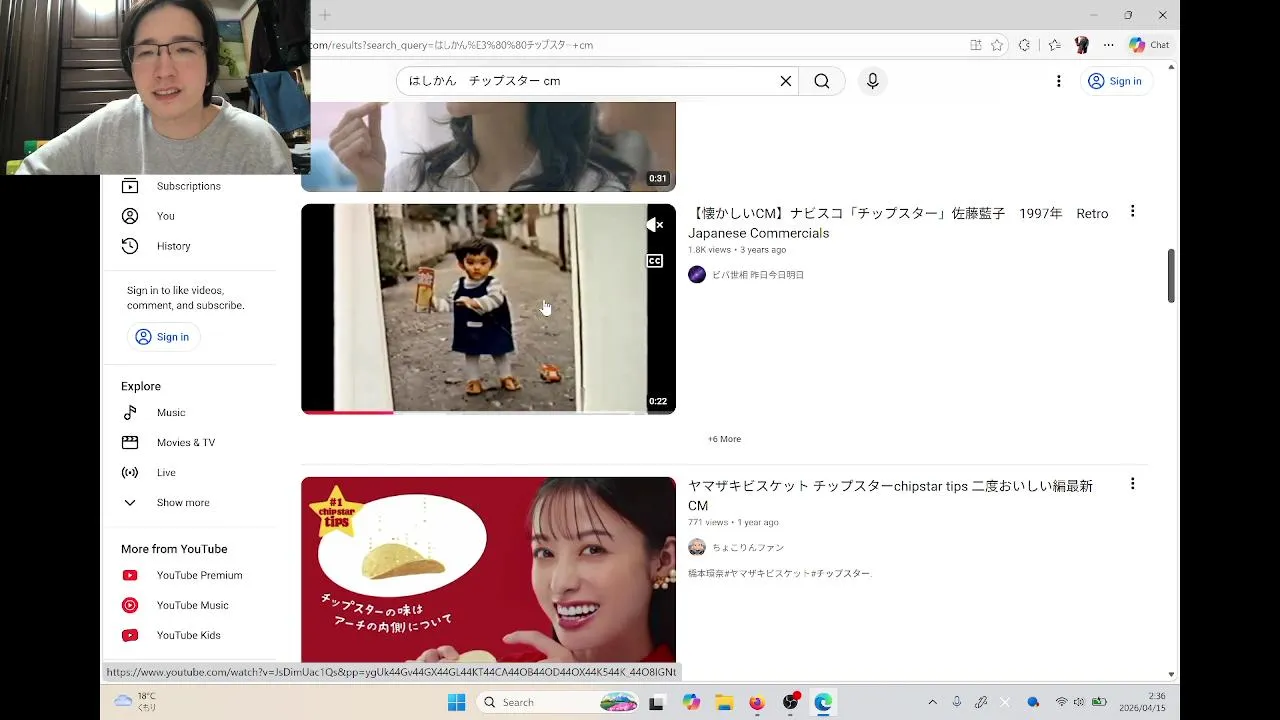
Task: Open OBS Studio from the taskbar
Action: pyautogui.click(x=791, y=702)
